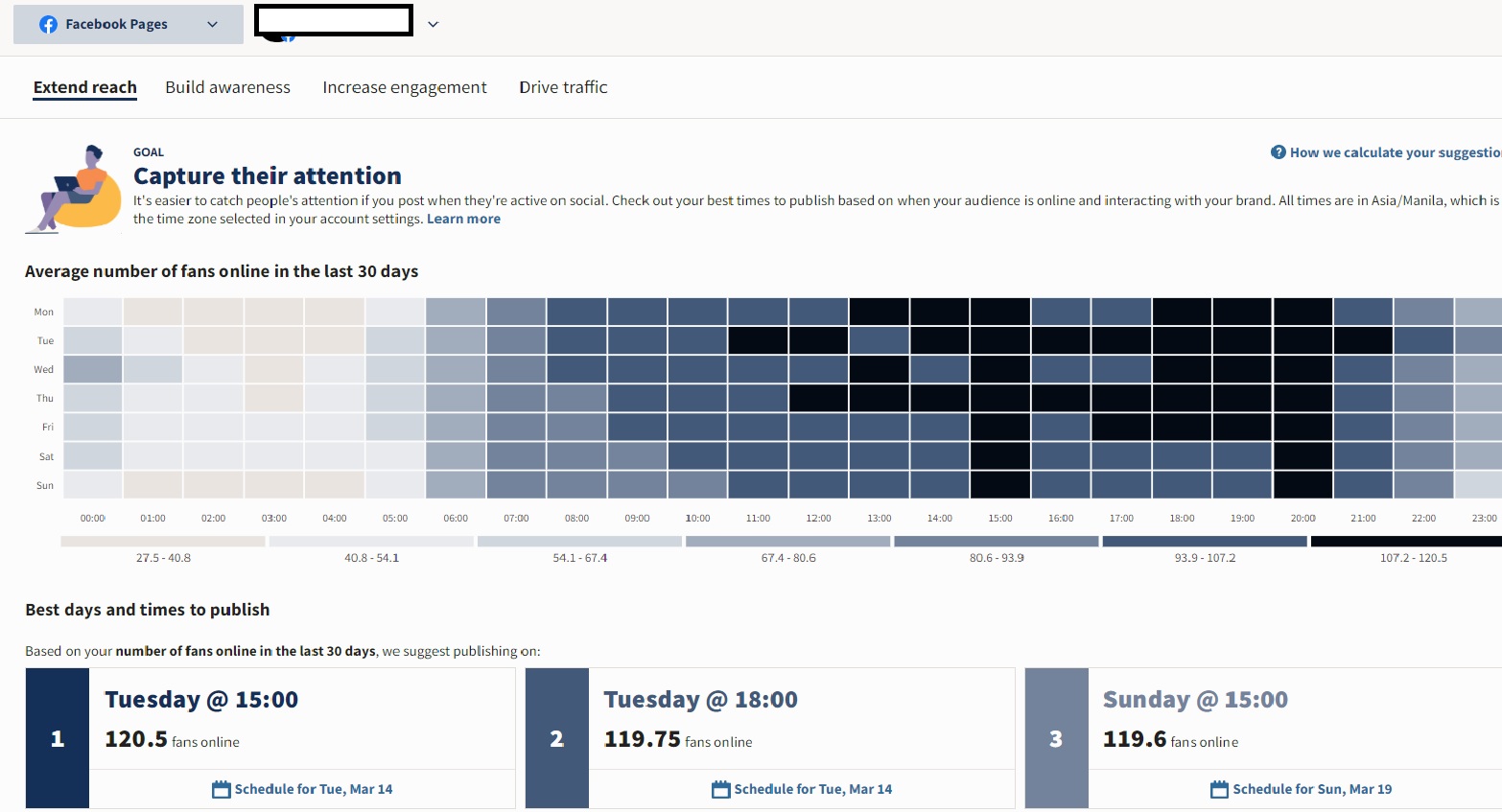Image resolution: width=1502 pixels, height=812 pixels.
Task: Click the Wednesday 00:00 heatmap cell
Action: (93, 369)
